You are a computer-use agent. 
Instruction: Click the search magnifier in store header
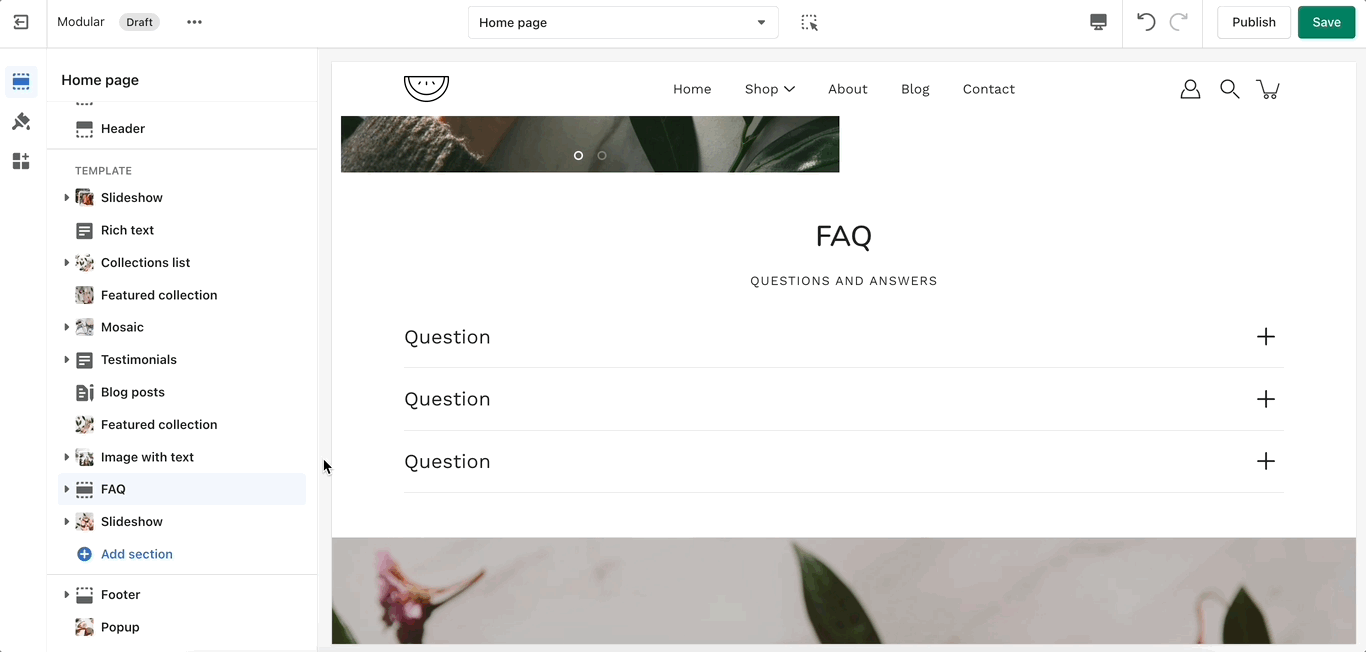[1229, 89]
